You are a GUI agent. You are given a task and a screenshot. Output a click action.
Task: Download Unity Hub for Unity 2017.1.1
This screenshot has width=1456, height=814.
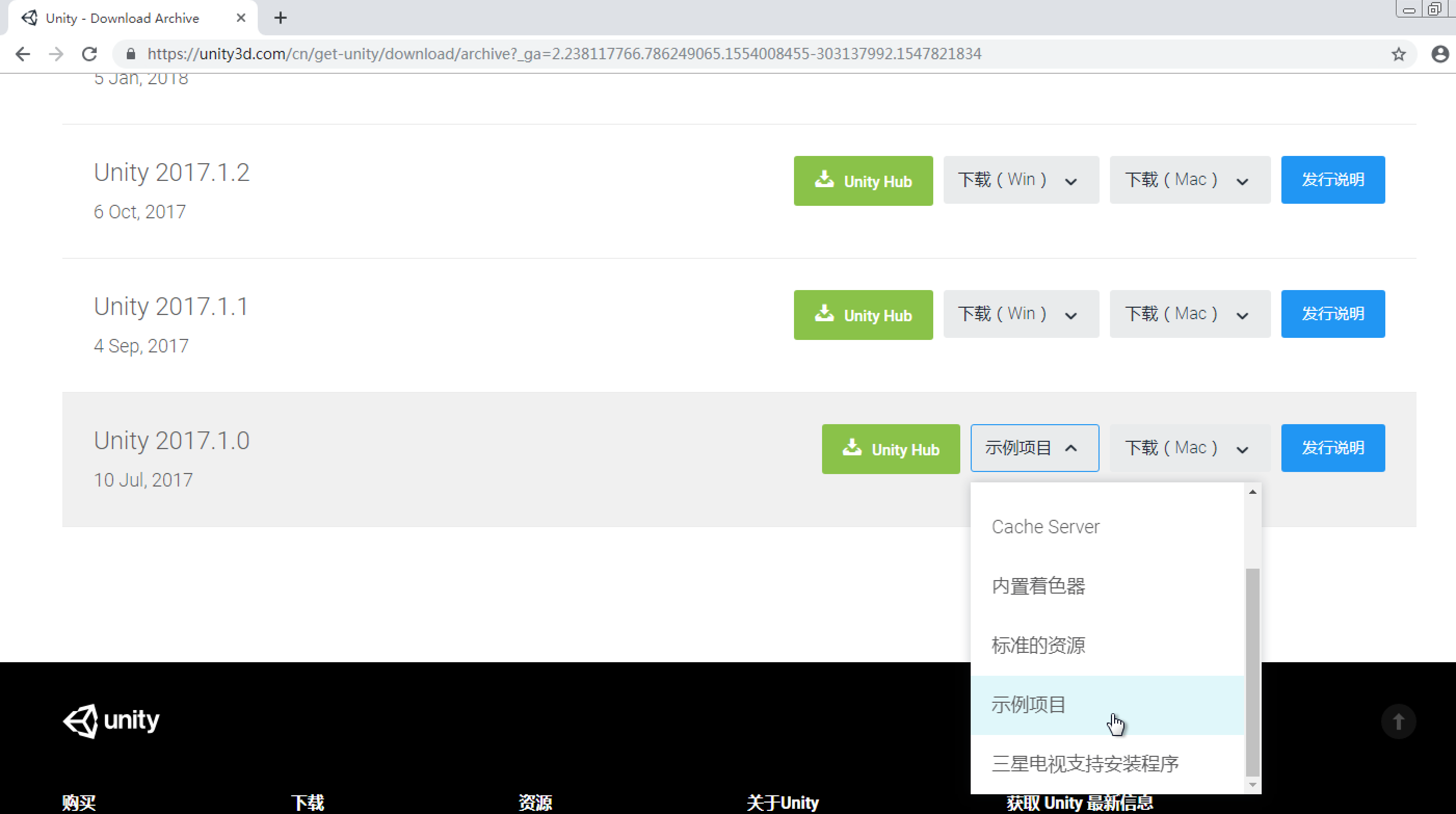coord(863,315)
